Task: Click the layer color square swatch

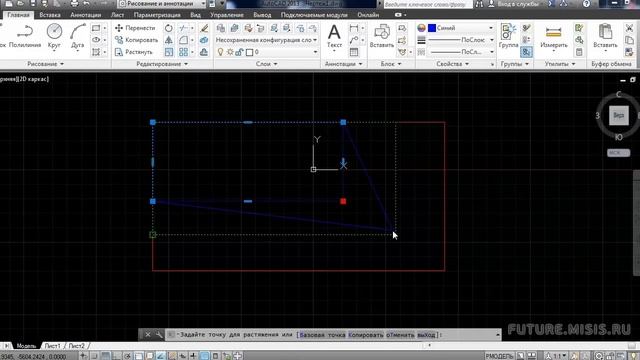Action: coord(249,52)
